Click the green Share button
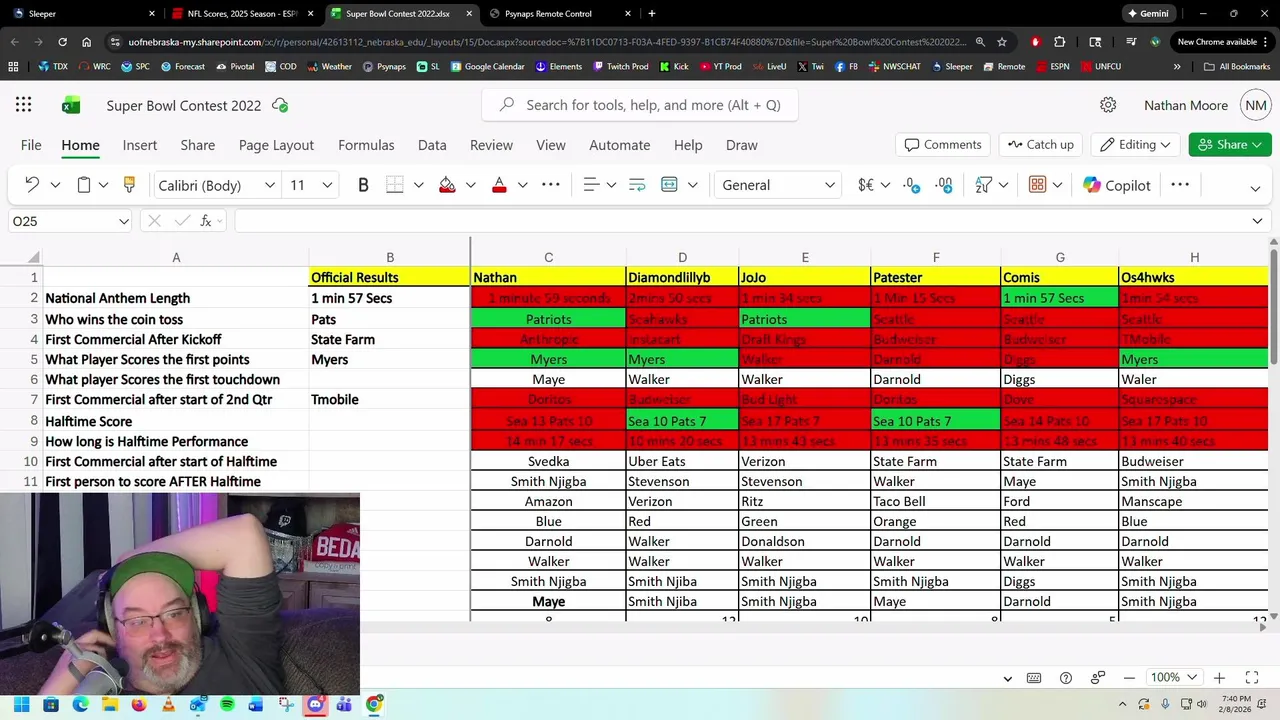This screenshot has width=1280, height=720. [x=1230, y=145]
